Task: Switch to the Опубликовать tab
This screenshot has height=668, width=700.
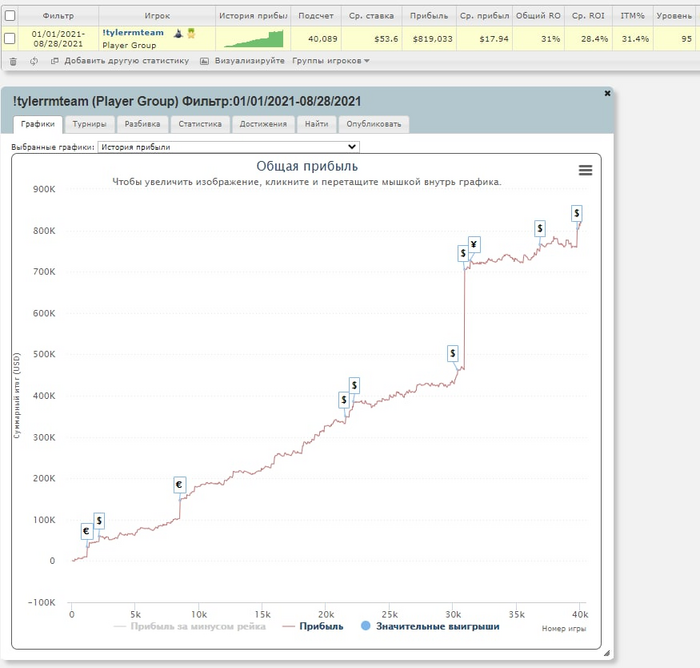Action: (x=374, y=124)
